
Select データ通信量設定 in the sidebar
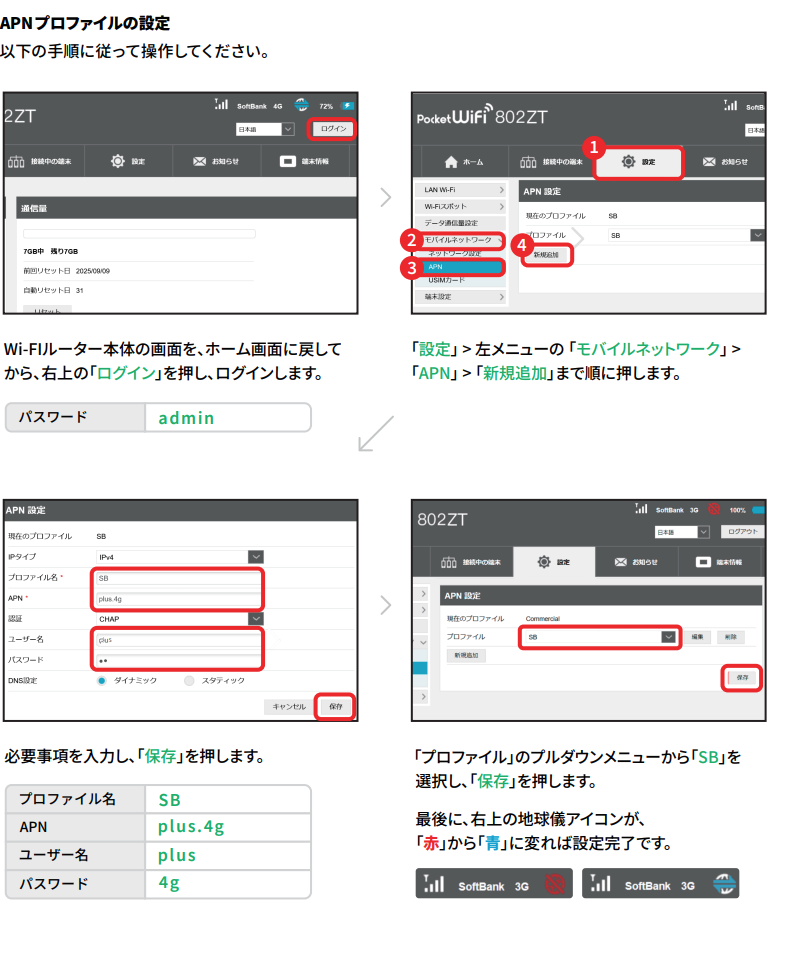[x=460, y=223]
